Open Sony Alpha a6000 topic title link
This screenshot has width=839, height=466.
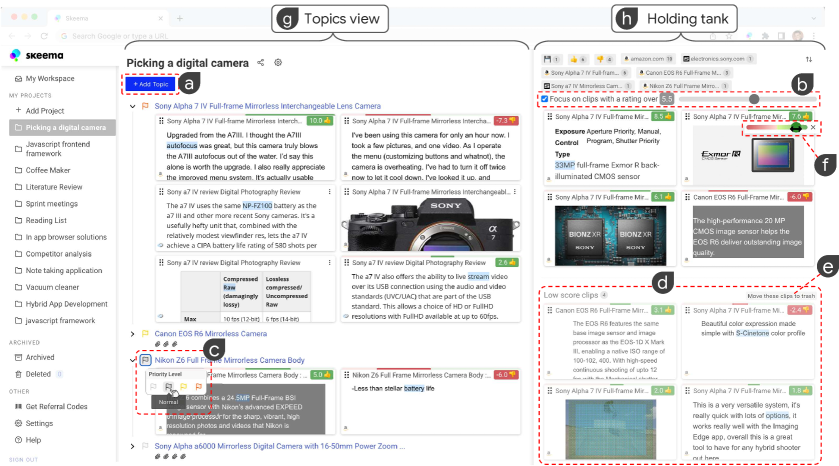279,446
